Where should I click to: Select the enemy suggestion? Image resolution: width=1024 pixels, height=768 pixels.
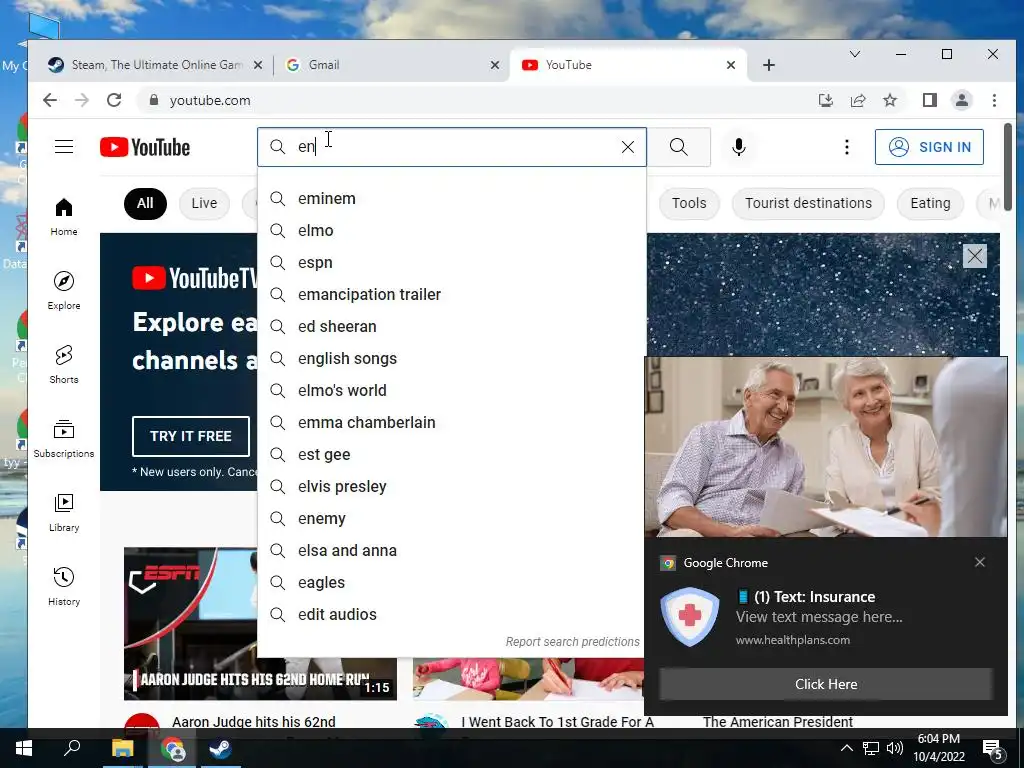click(x=452, y=519)
